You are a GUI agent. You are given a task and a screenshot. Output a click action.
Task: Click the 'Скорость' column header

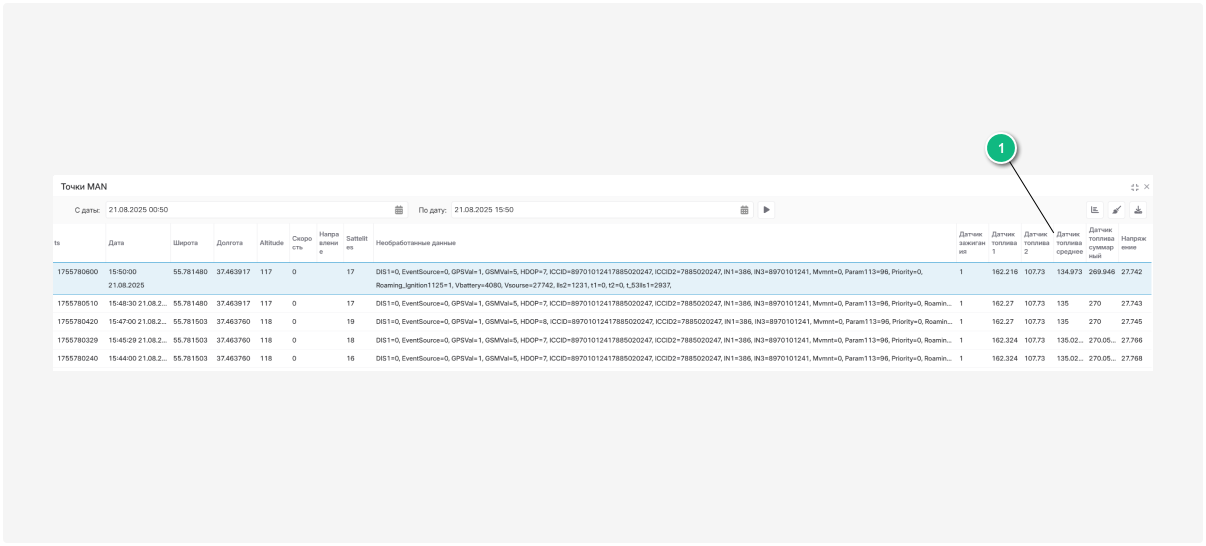click(x=302, y=243)
